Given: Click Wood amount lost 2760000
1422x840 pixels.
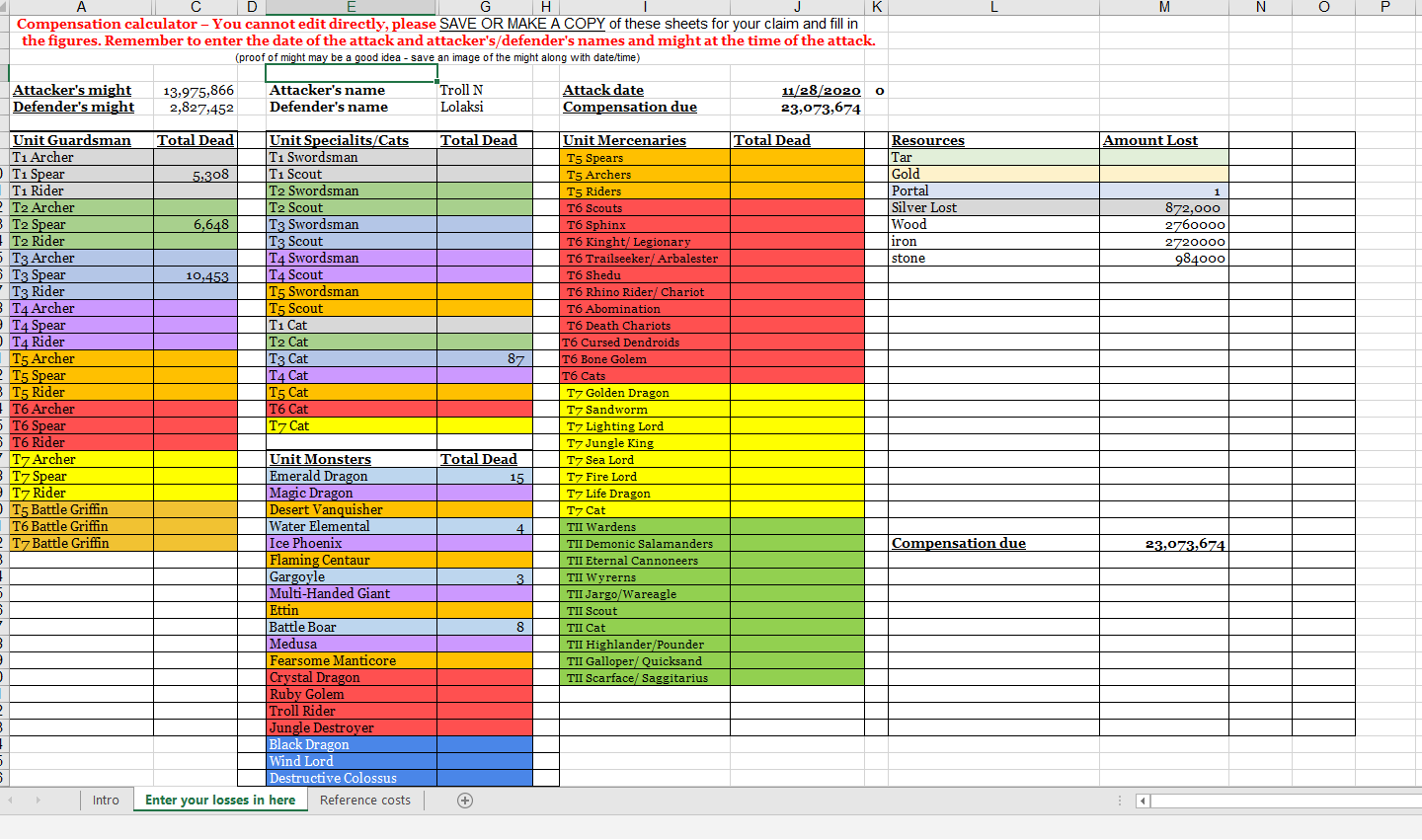Looking at the screenshot, I should click(1164, 225).
